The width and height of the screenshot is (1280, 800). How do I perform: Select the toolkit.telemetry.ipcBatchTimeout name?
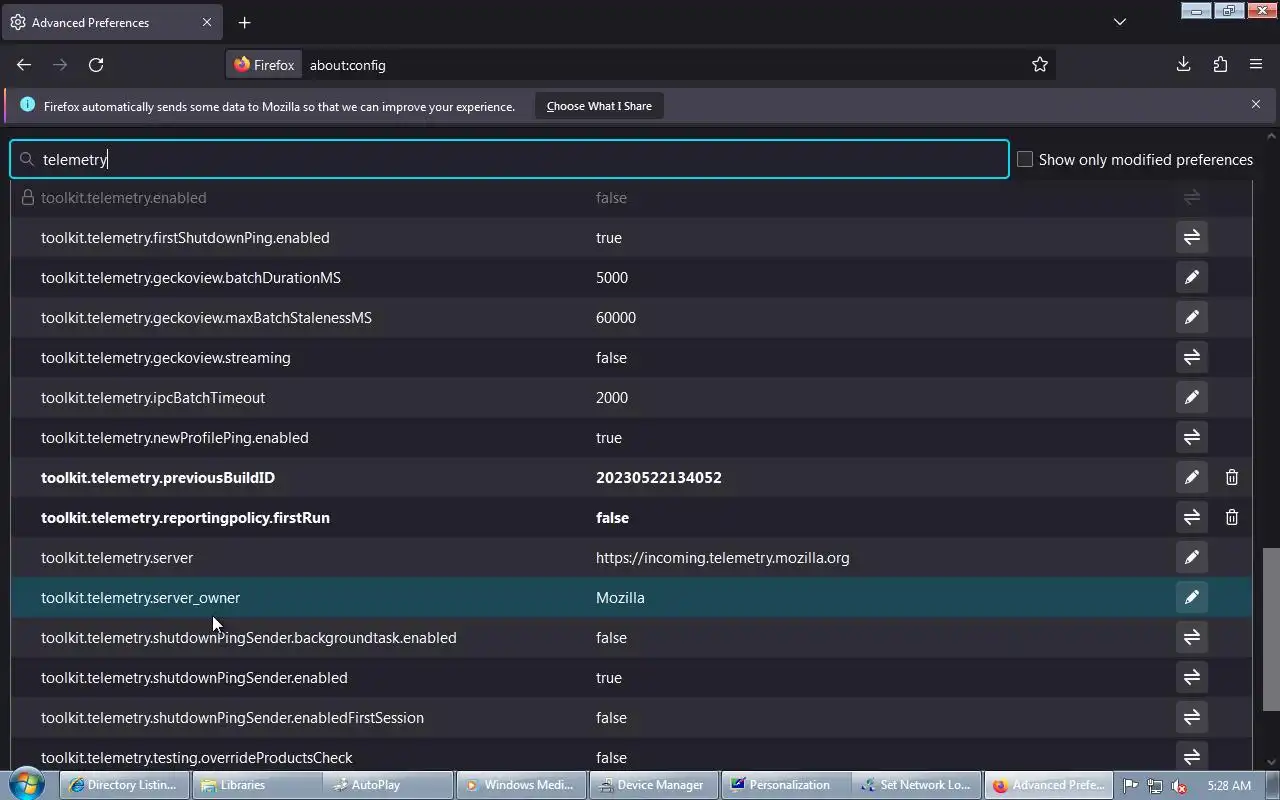tap(152, 397)
